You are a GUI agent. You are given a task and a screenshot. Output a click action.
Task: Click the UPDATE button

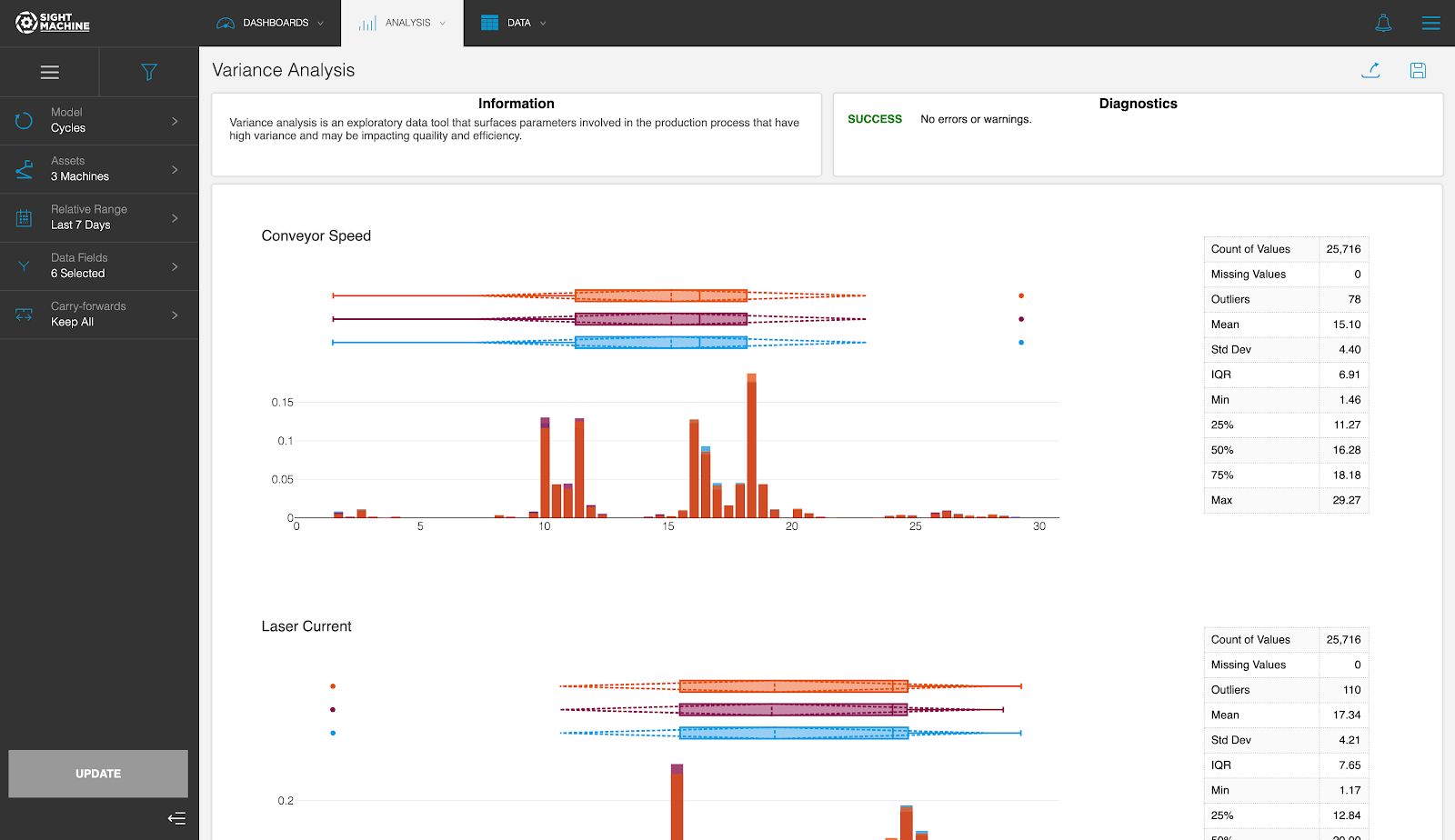click(98, 774)
